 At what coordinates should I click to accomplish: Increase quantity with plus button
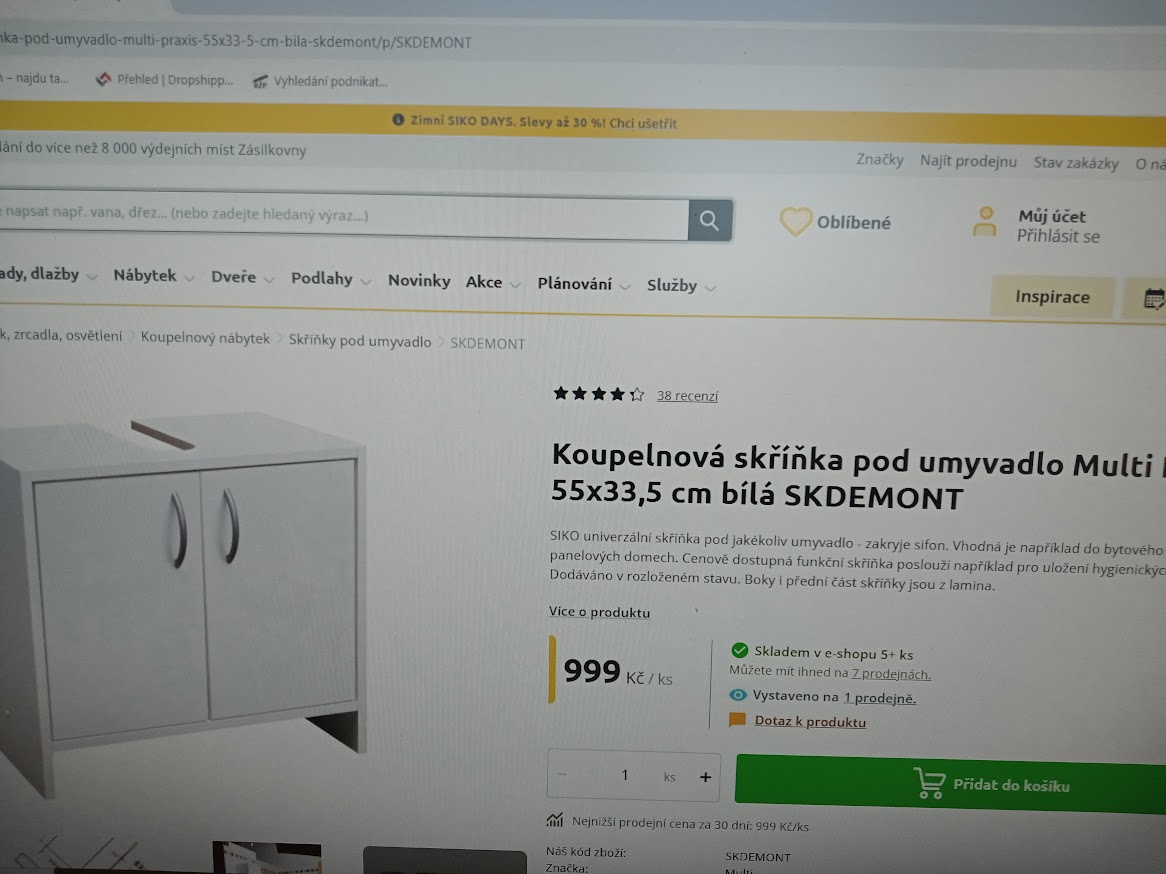[705, 777]
